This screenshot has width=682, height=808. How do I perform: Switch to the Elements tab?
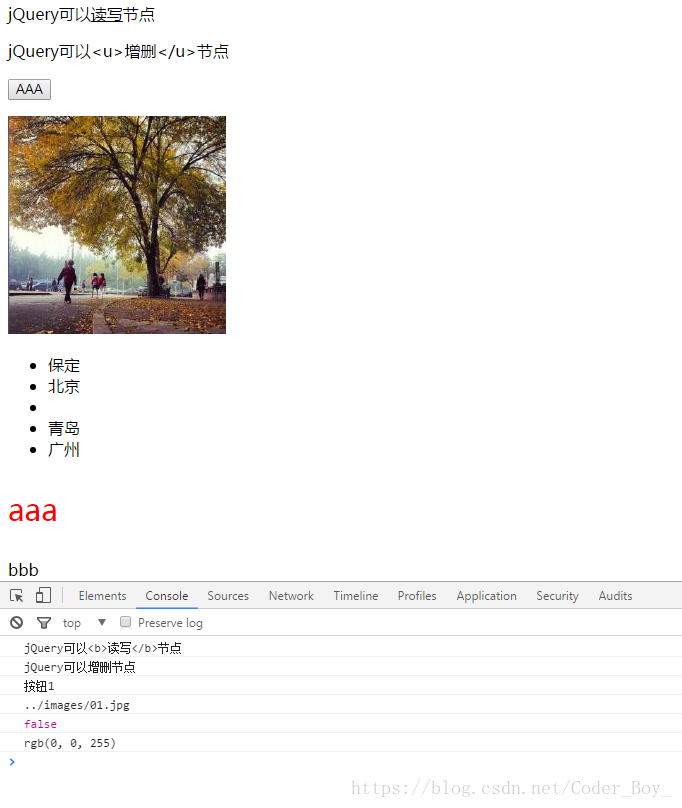102,596
